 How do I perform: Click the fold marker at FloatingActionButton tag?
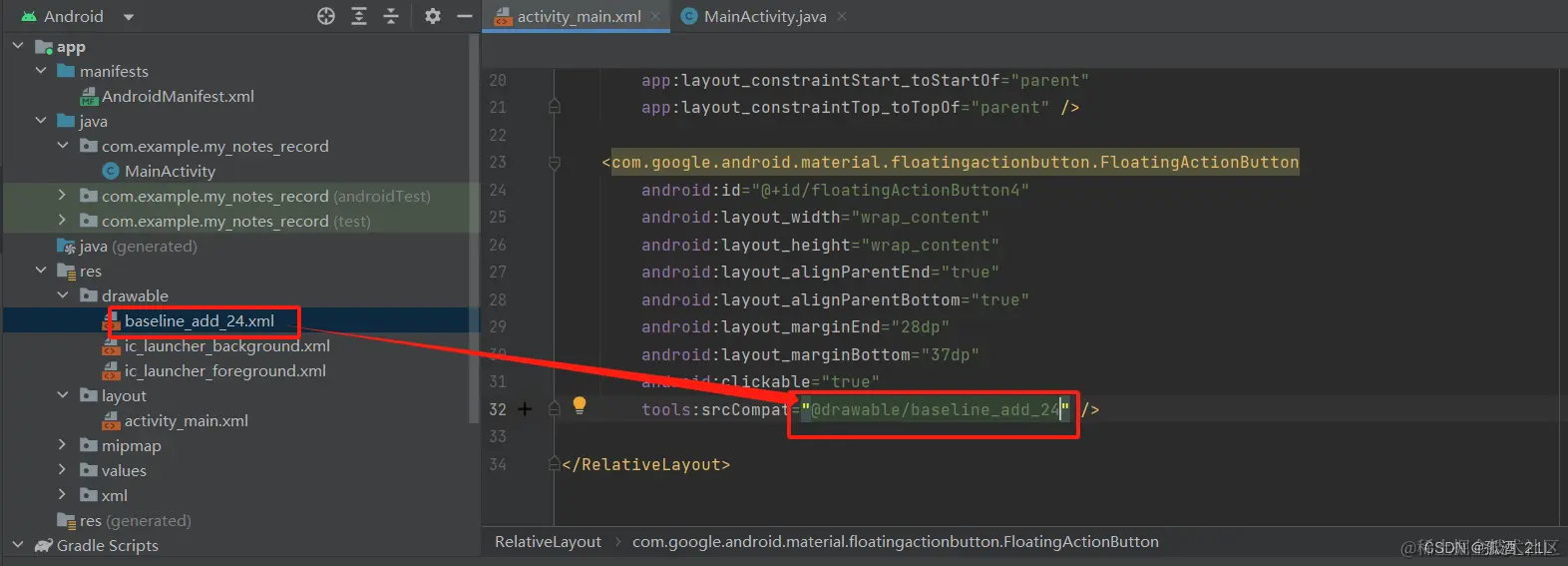coord(555,162)
